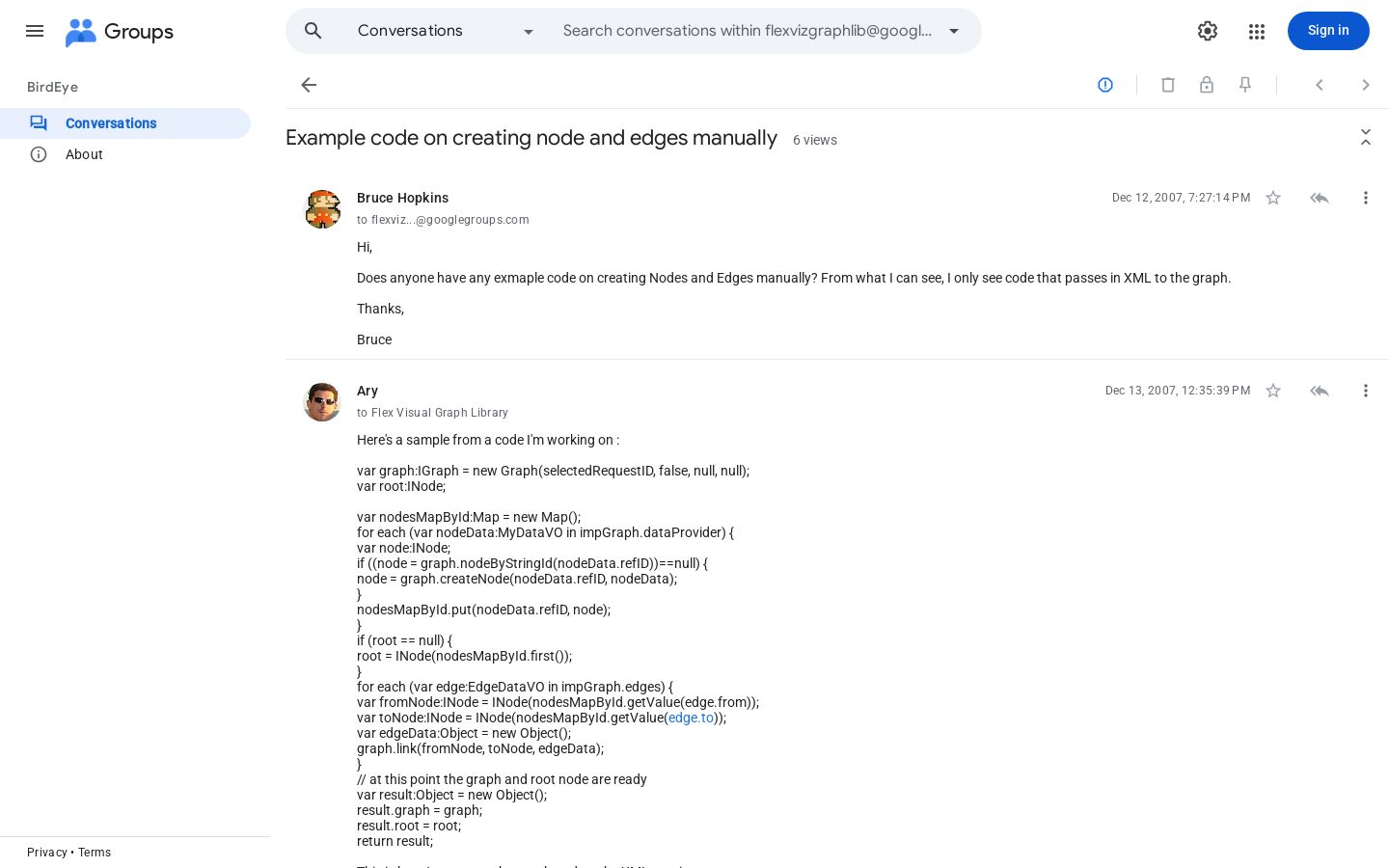Expand the advanced search options arrow
Viewport: 1389px width, 868px height.
tap(954, 31)
